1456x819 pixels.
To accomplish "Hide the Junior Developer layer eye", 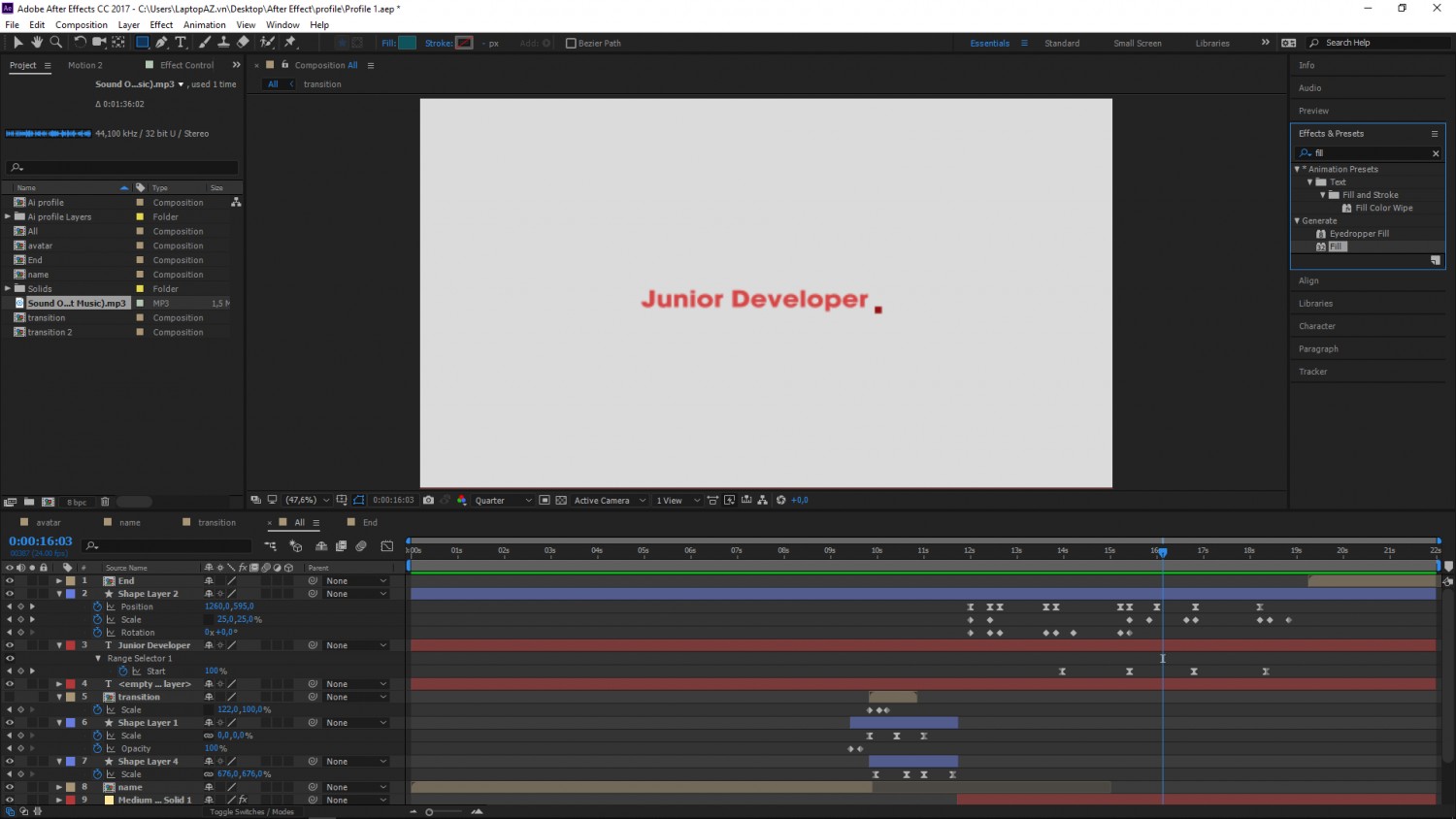I will point(10,645).
